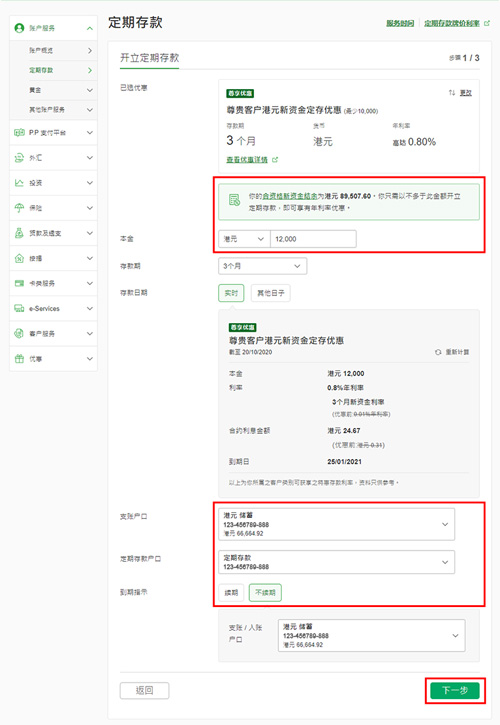500x725 pixels.
Task: Click the document icon in the green notice
Action: click(x=235, y=200)
